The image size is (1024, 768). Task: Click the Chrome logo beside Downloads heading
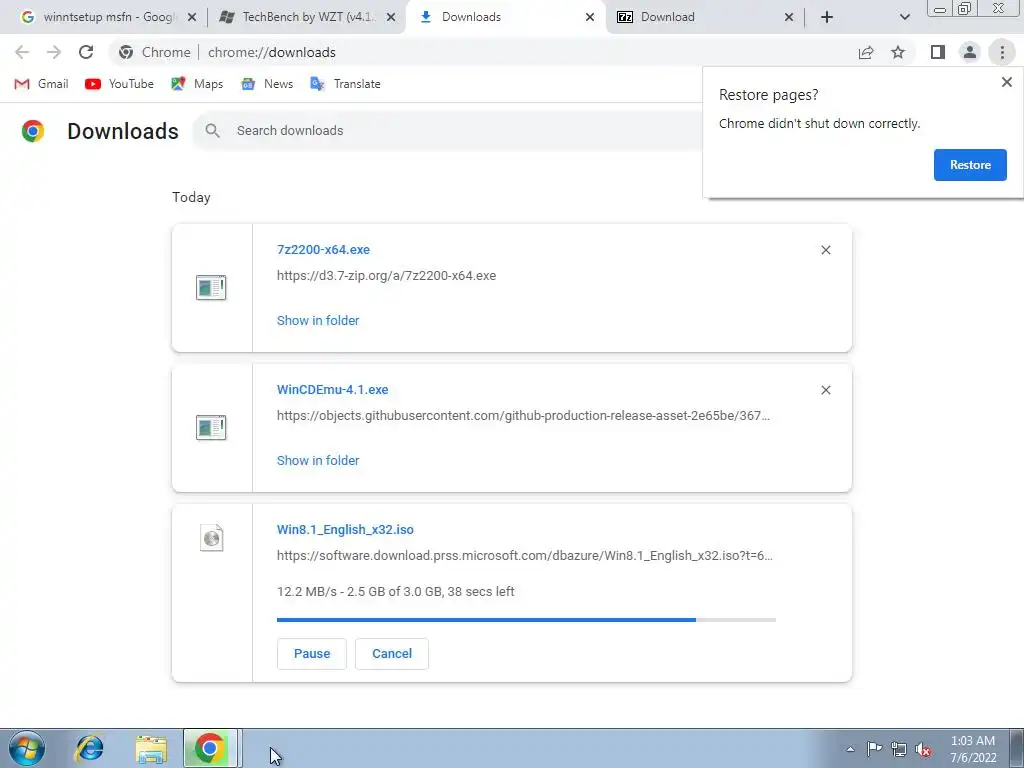pos(33,131)
